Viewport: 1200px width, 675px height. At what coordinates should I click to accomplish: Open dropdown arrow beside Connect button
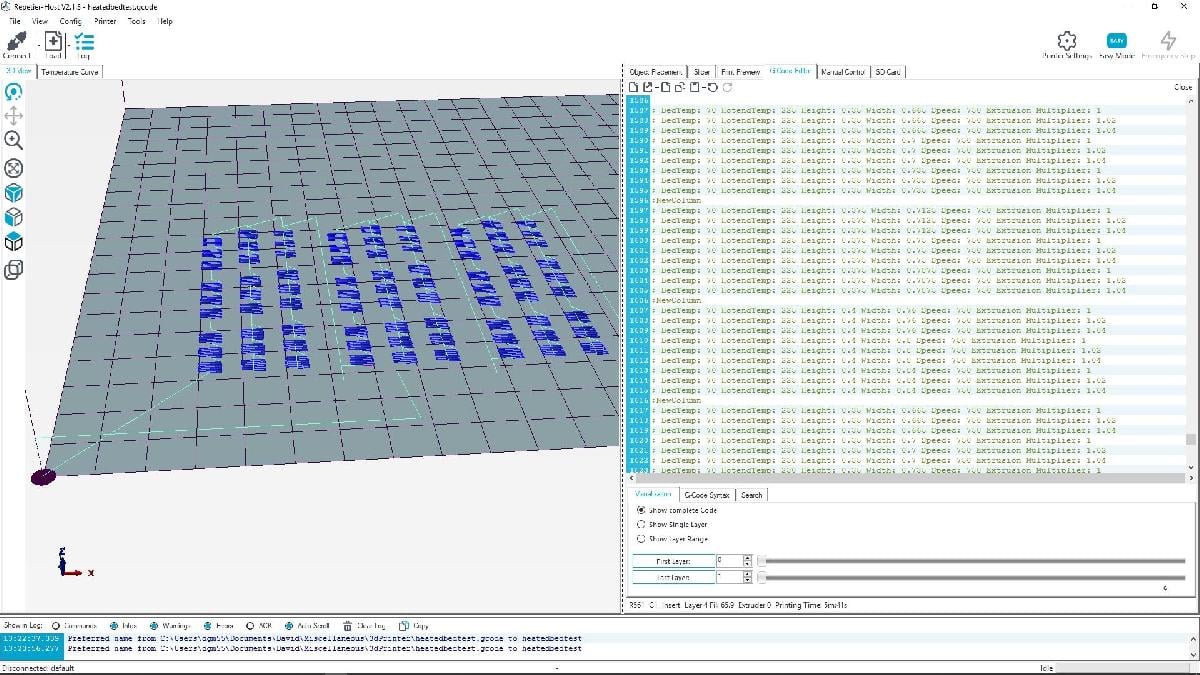(x=38, y=43)
